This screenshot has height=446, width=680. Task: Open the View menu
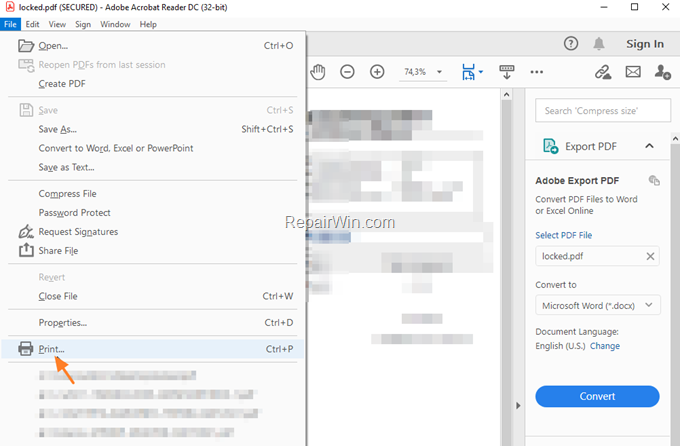pyautogui.click(x=57, y=24)
